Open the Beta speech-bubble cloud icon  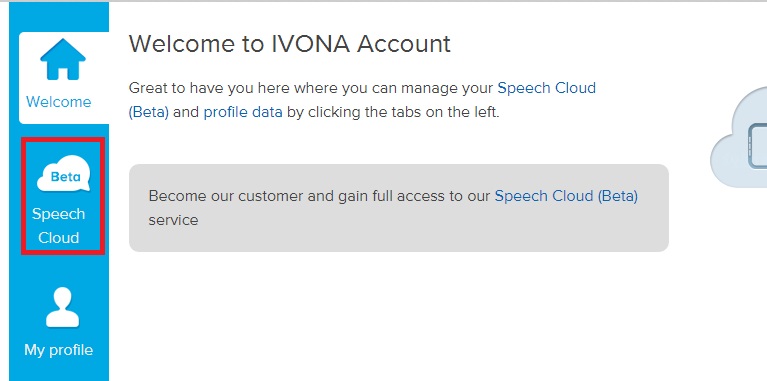pyautogui.click(x=64, y=173)
